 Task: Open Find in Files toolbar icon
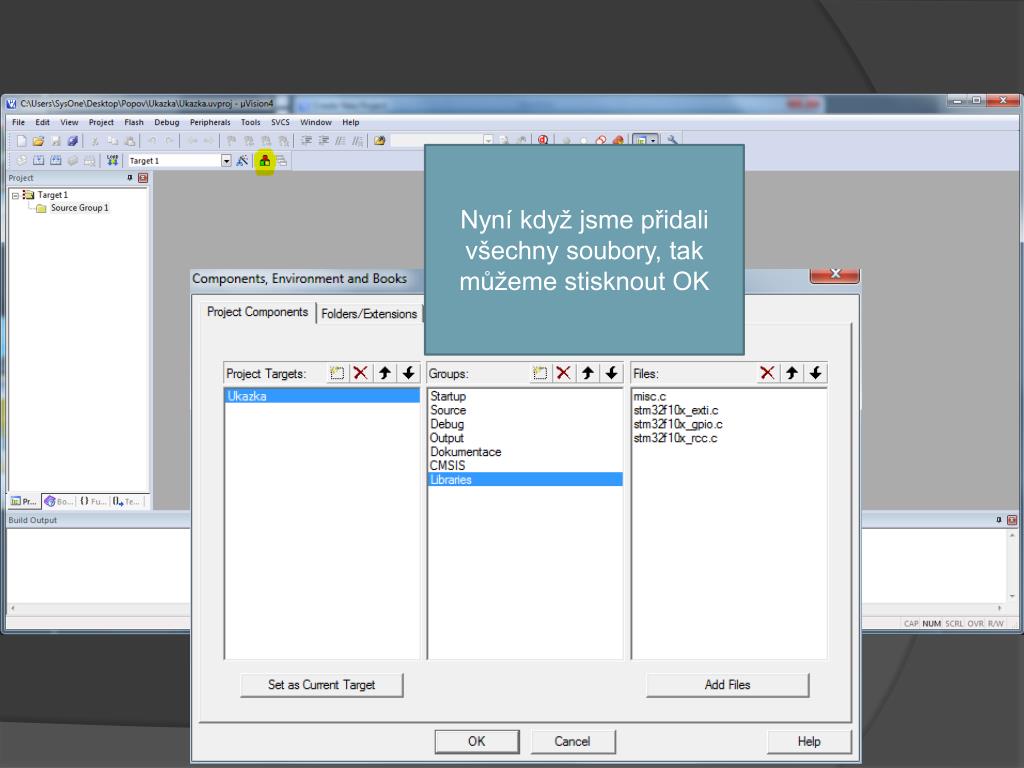[379, 140]
